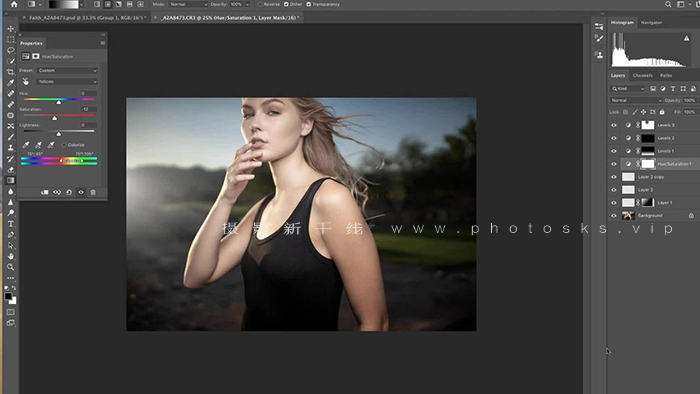Switch to the Channels tab
Image resolution: width=700 pixels, height=394 pixels.
coord(642,75)
